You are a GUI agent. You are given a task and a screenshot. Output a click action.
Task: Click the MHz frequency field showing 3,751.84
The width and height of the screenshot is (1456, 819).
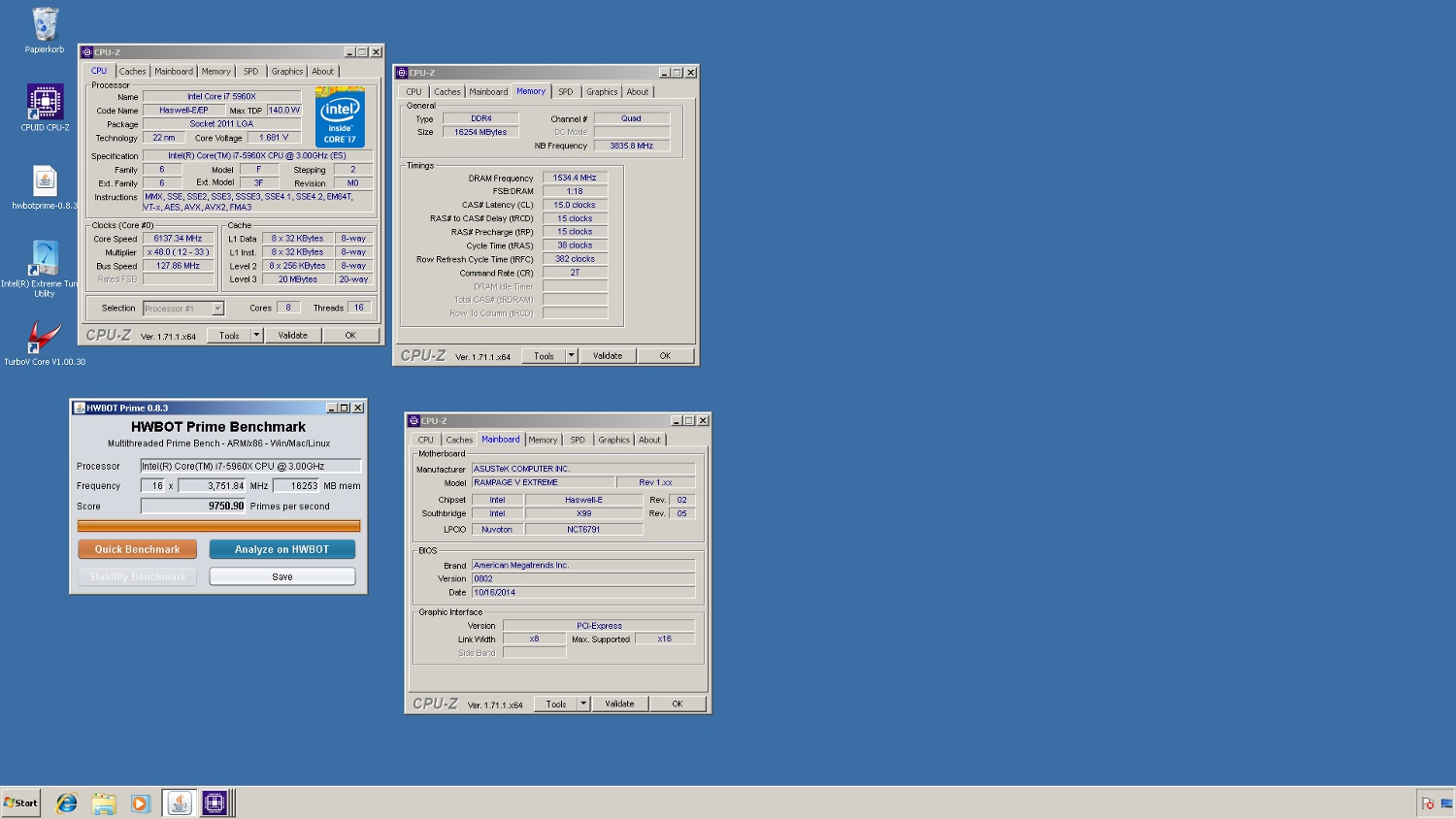[212, 486]
